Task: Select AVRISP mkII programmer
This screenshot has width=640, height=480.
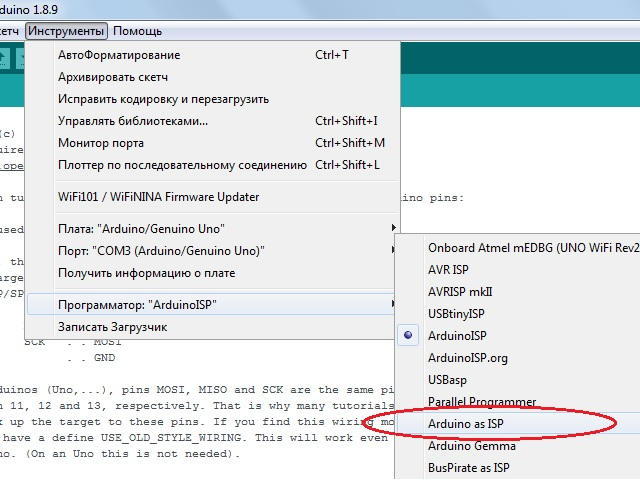Action: pos(519,292)
